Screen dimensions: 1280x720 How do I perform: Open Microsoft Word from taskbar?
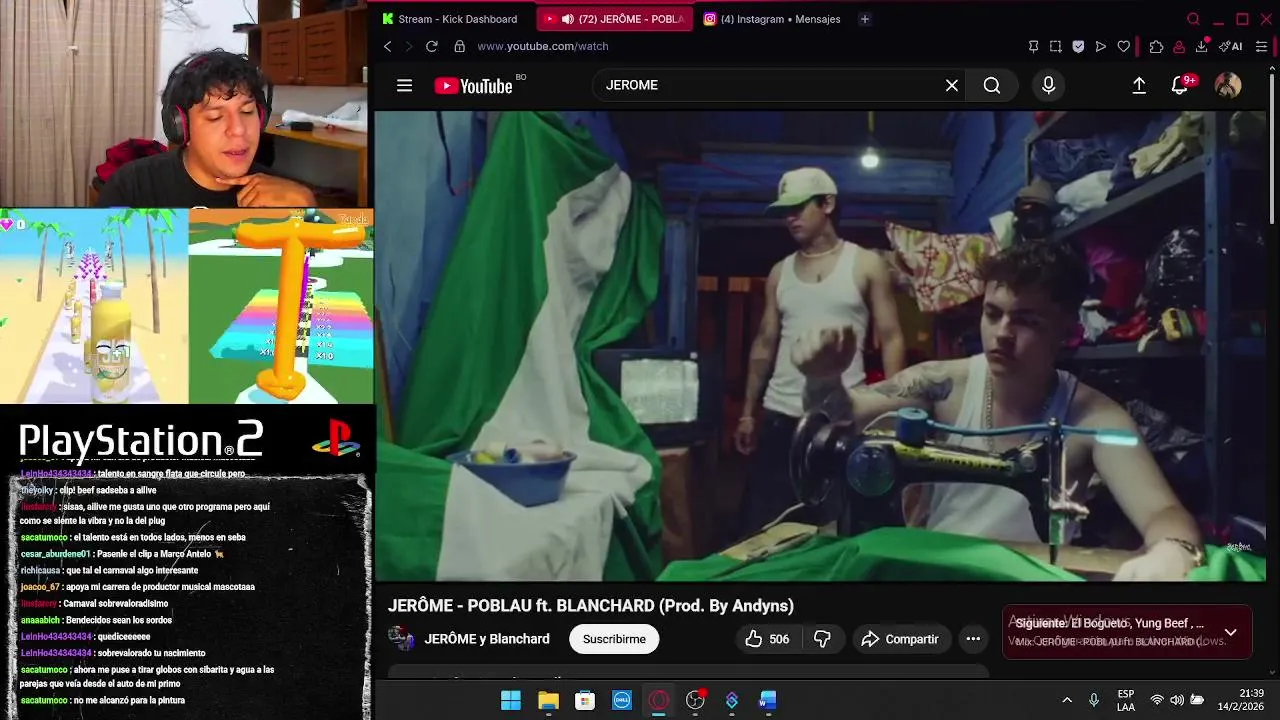pos(768,700)
